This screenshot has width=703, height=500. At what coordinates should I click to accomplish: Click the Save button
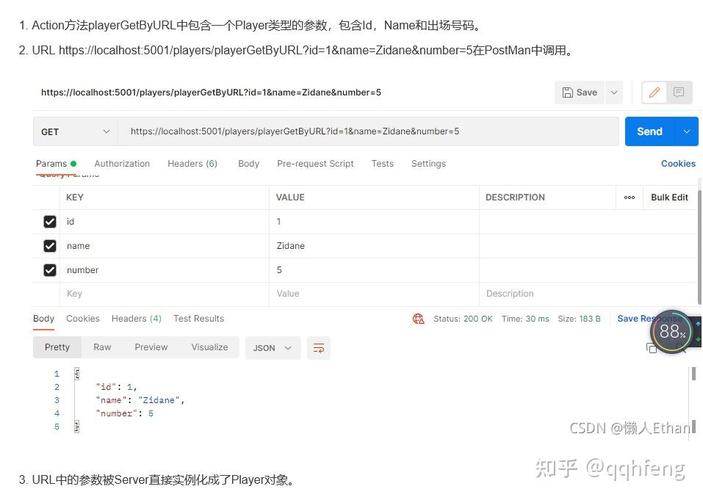[580, 92]
